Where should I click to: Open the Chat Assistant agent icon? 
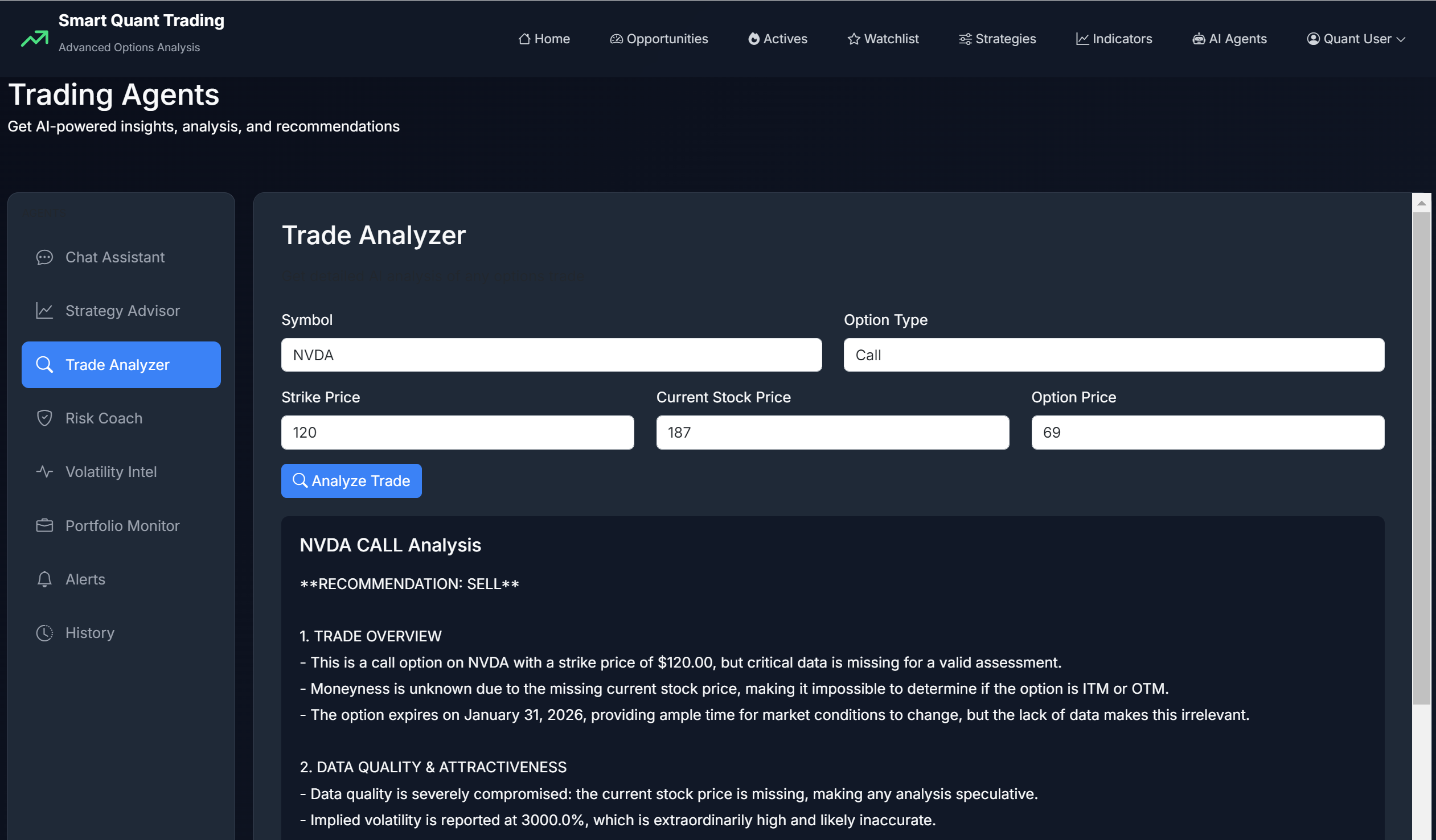tap(44, 257)
